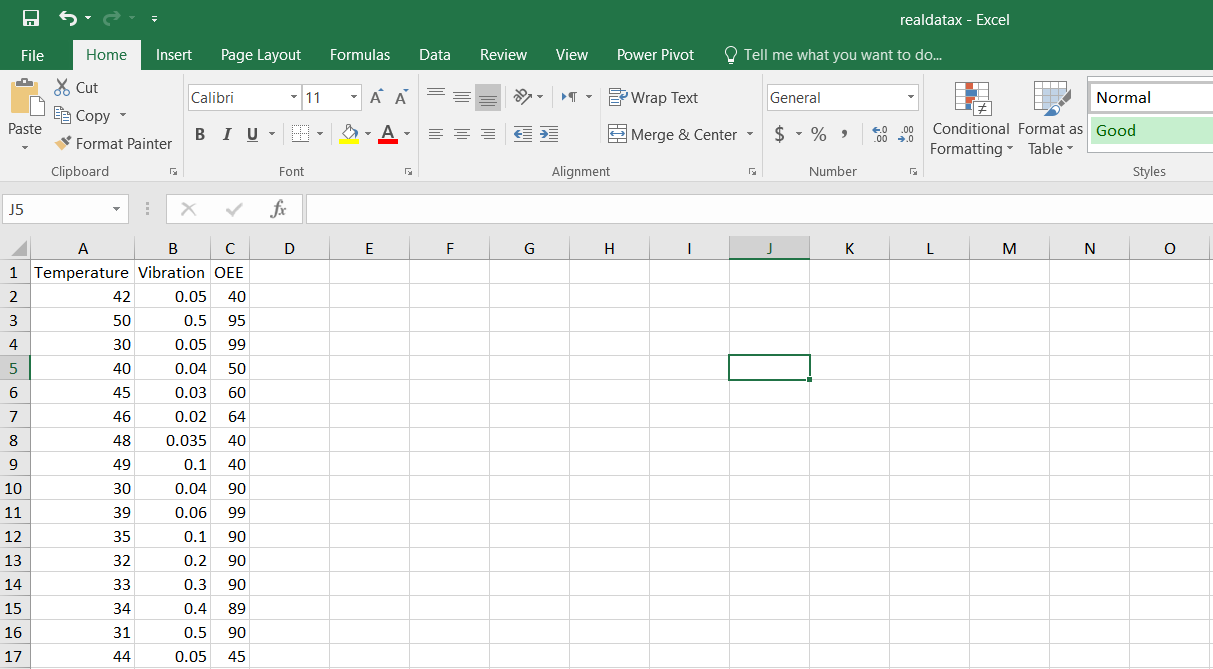Click the Increase Indent icon
This screenshot has height=669, width=1213.
click(548, 134)
